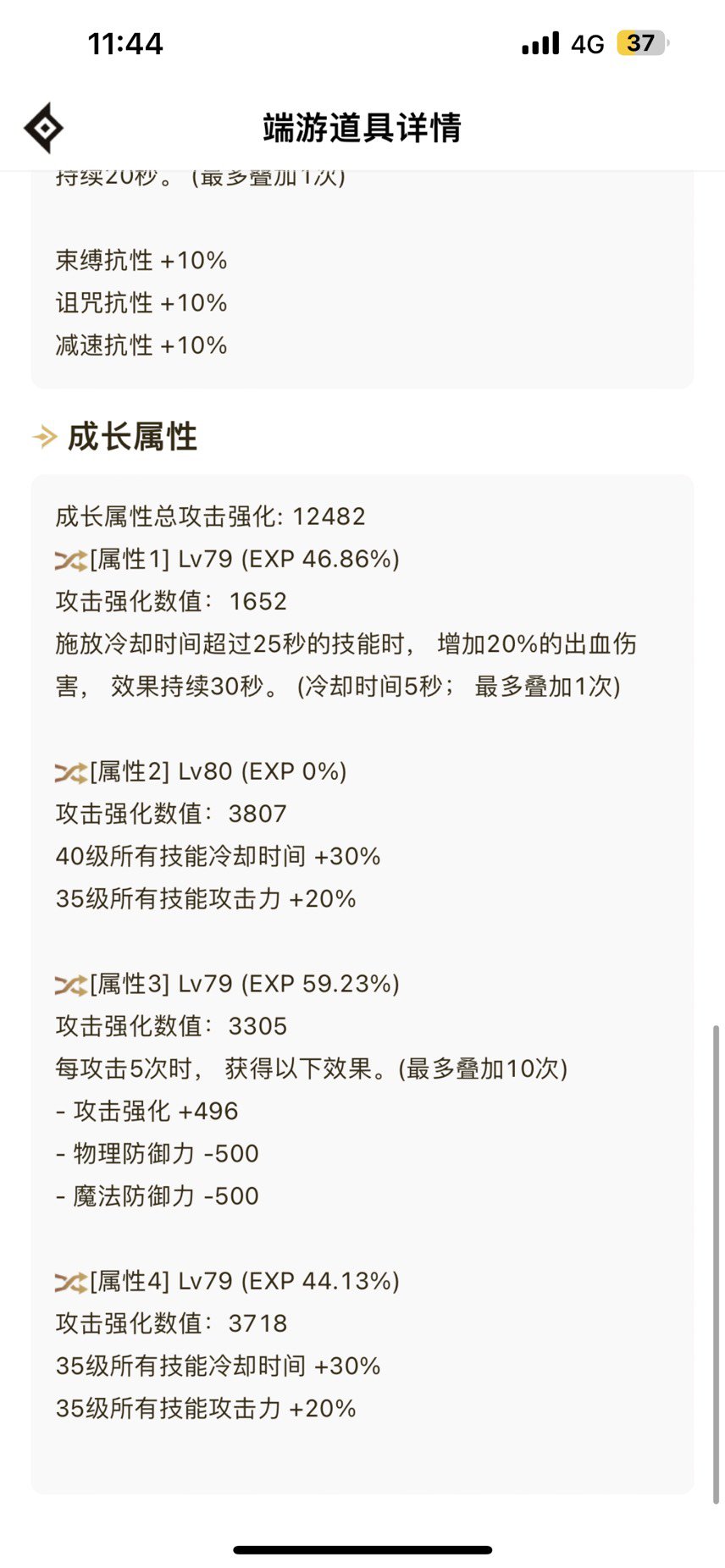The width and height of the screenshot is (725, 1568).
Task: Tap the 束缚抗性 +10% entry
Action: (141, 261)
